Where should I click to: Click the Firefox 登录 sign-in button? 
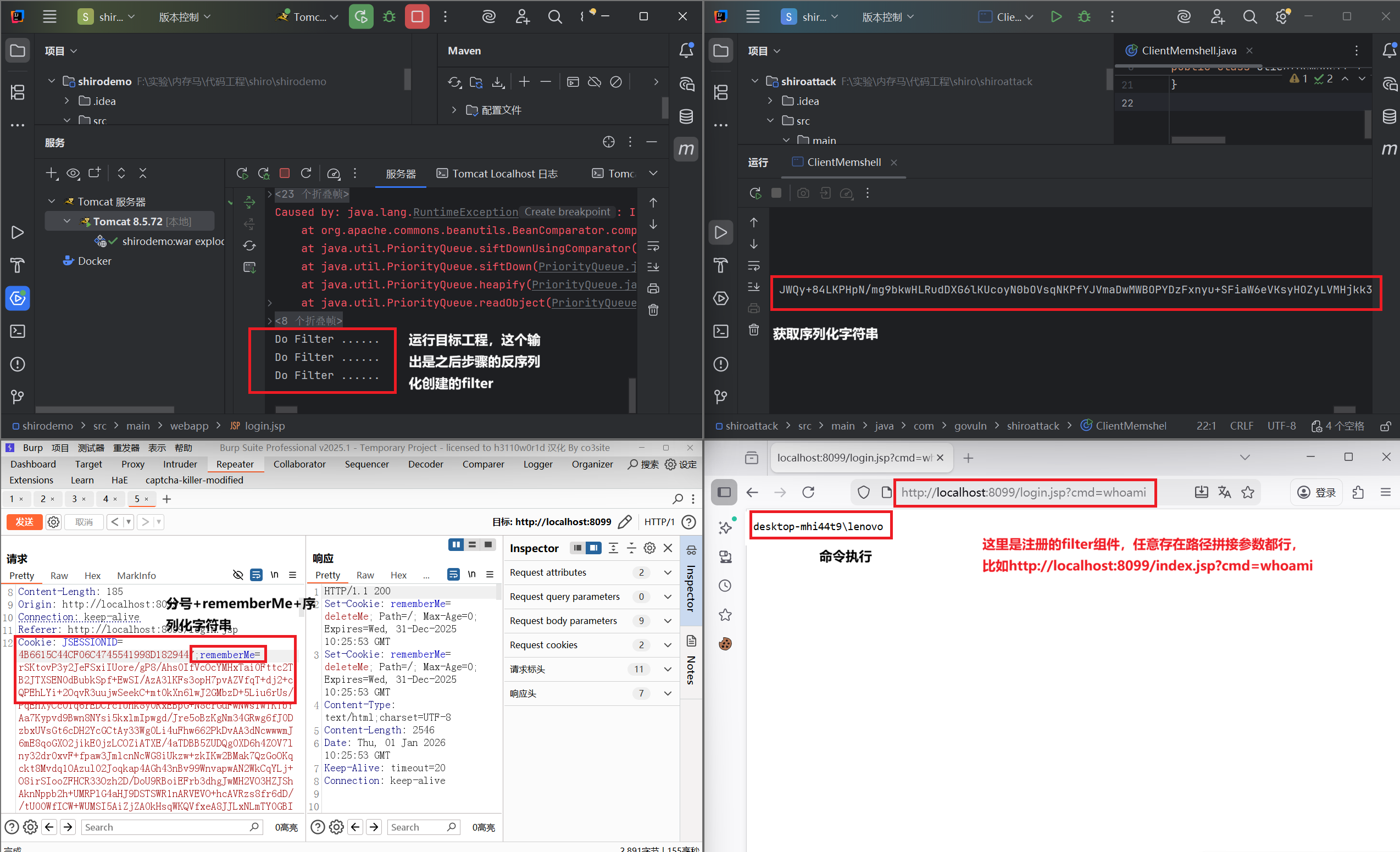[1316, 492]
